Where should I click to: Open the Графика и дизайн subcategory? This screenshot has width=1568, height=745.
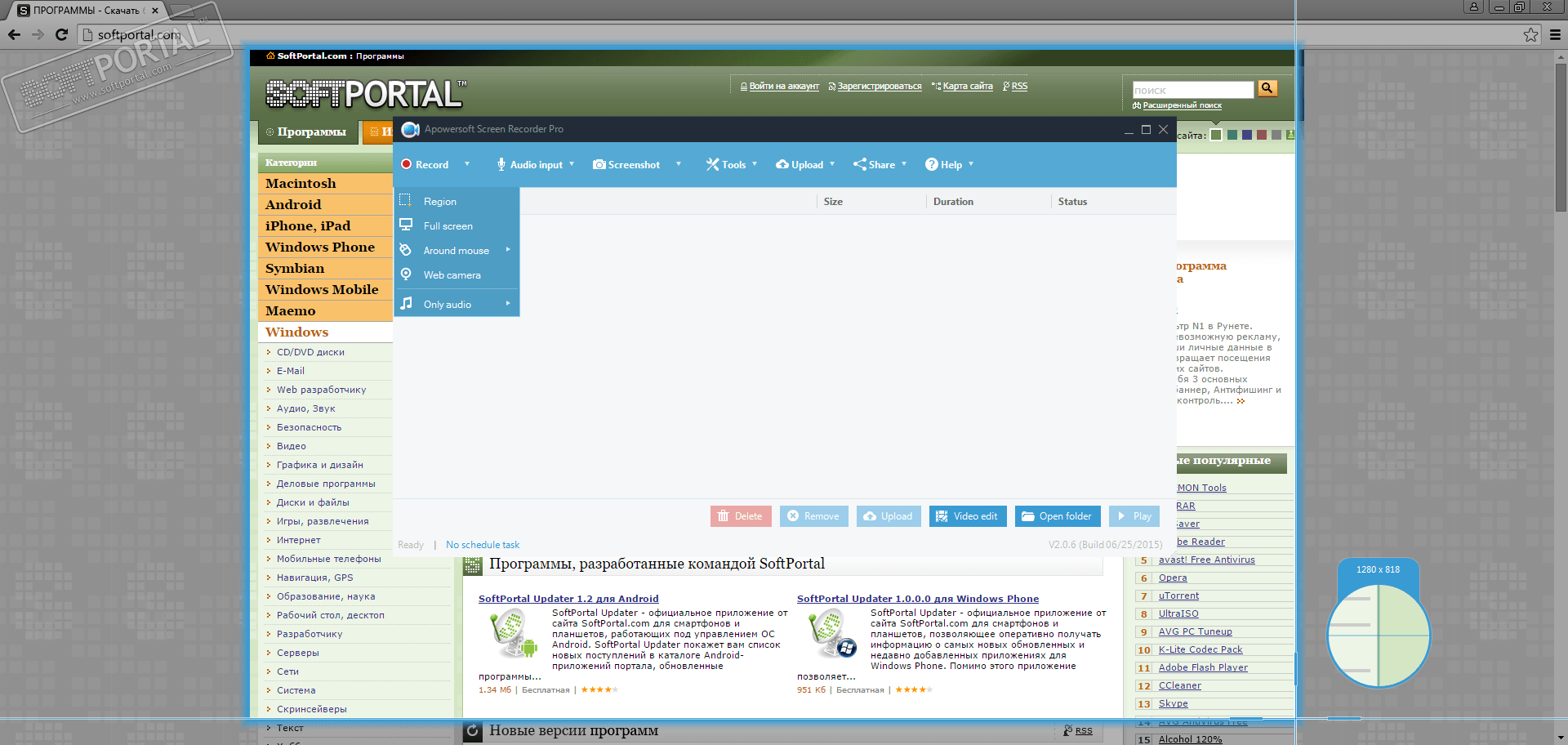tap(319, 465)
